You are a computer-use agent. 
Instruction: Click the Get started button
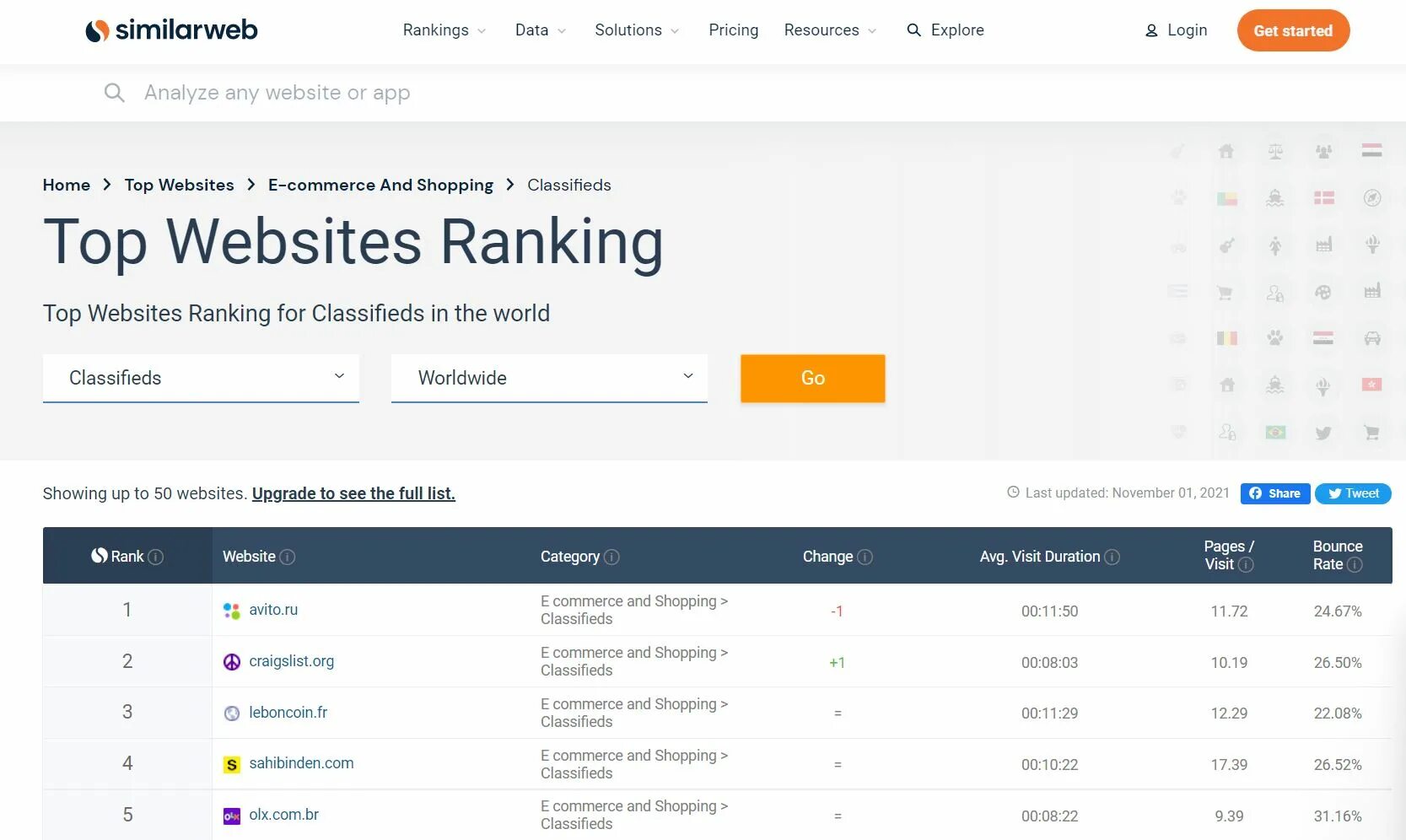(1293, 30)
